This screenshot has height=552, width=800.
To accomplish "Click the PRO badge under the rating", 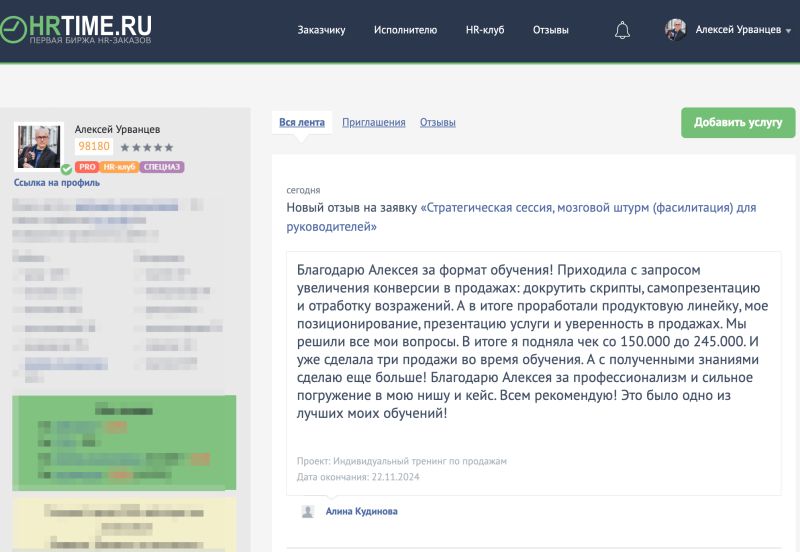I will (x=87, y=167).
